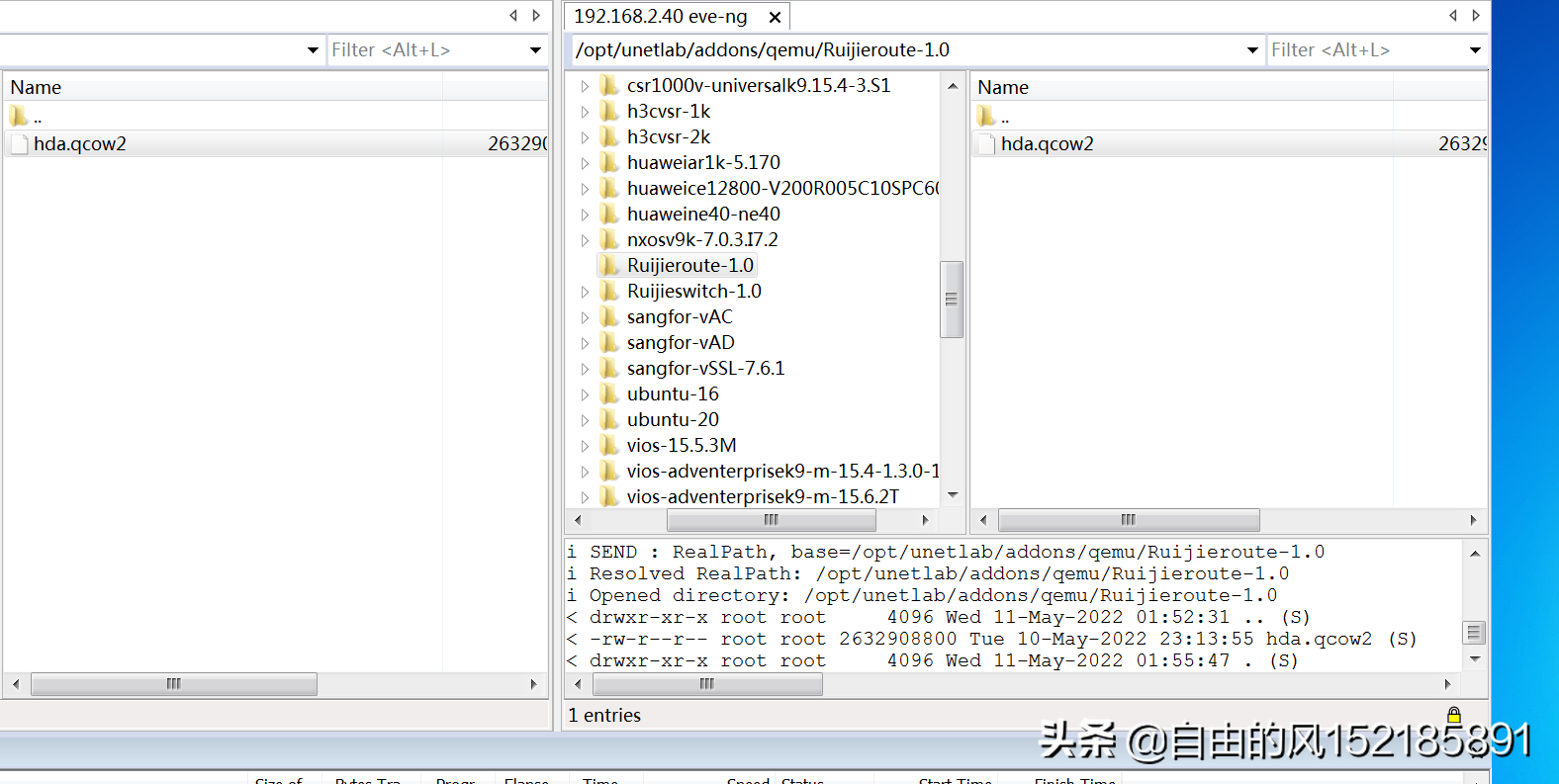Open the right Filter dropdown arrow
Viewport: 1559px width, 784px height.
[1475, 50]
